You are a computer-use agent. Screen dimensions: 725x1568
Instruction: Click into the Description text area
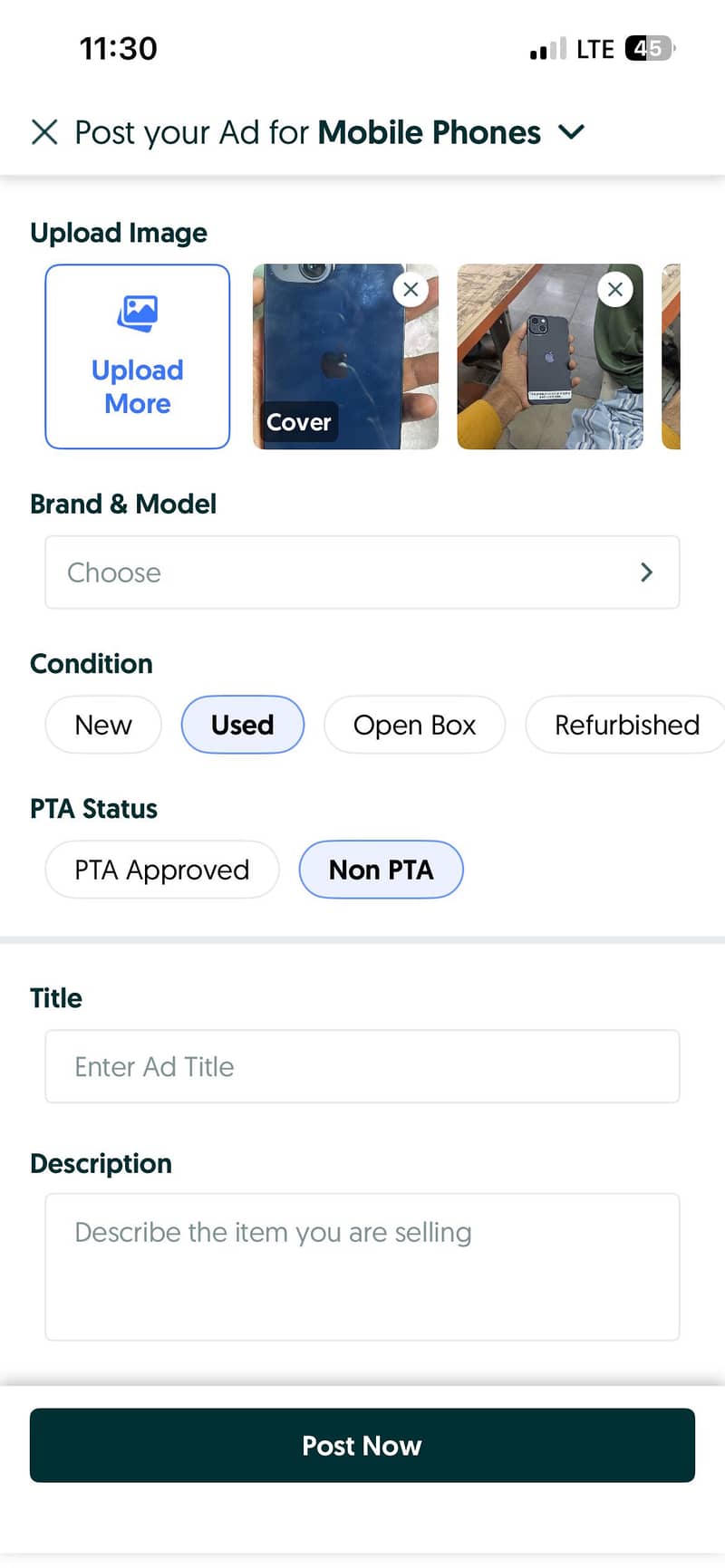tap(362, 1266)
